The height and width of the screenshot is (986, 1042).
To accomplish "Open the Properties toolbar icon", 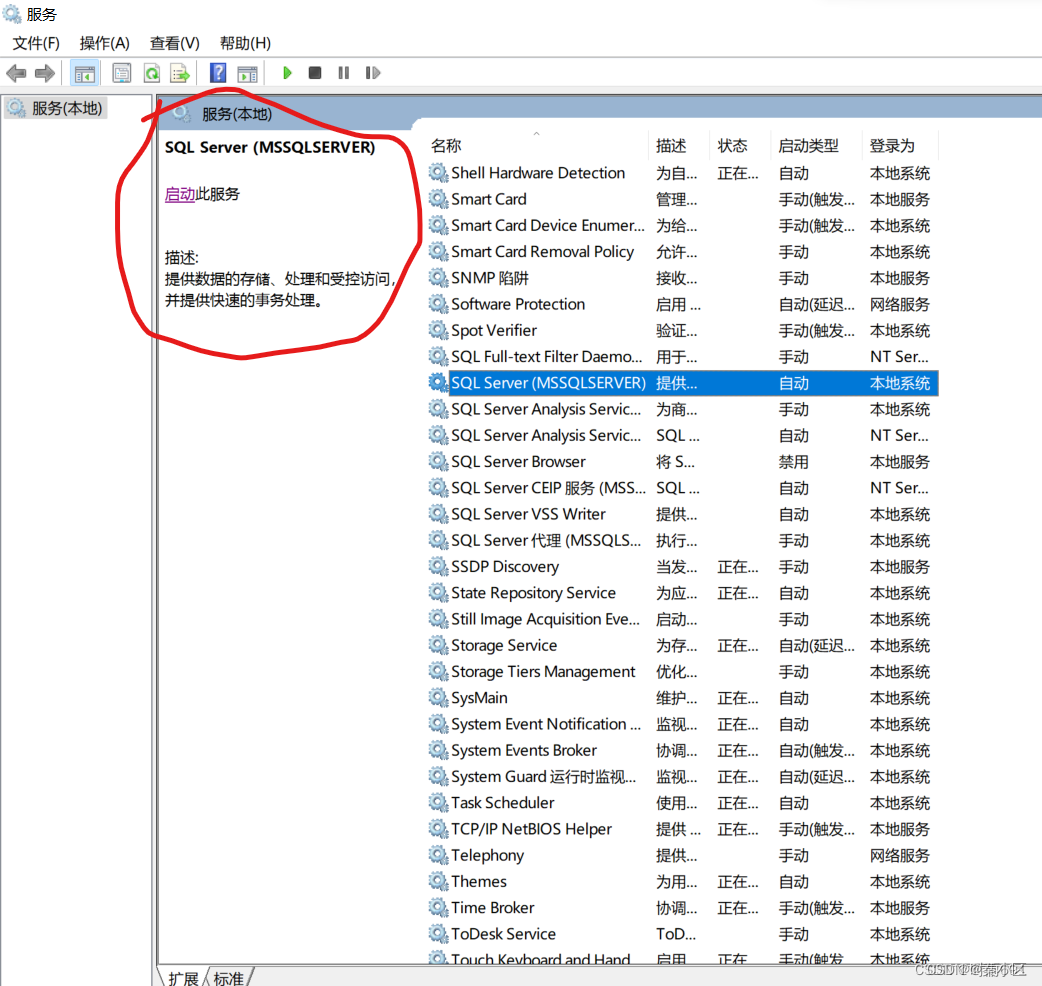I will pyautogui.click(x=122, y=73).
